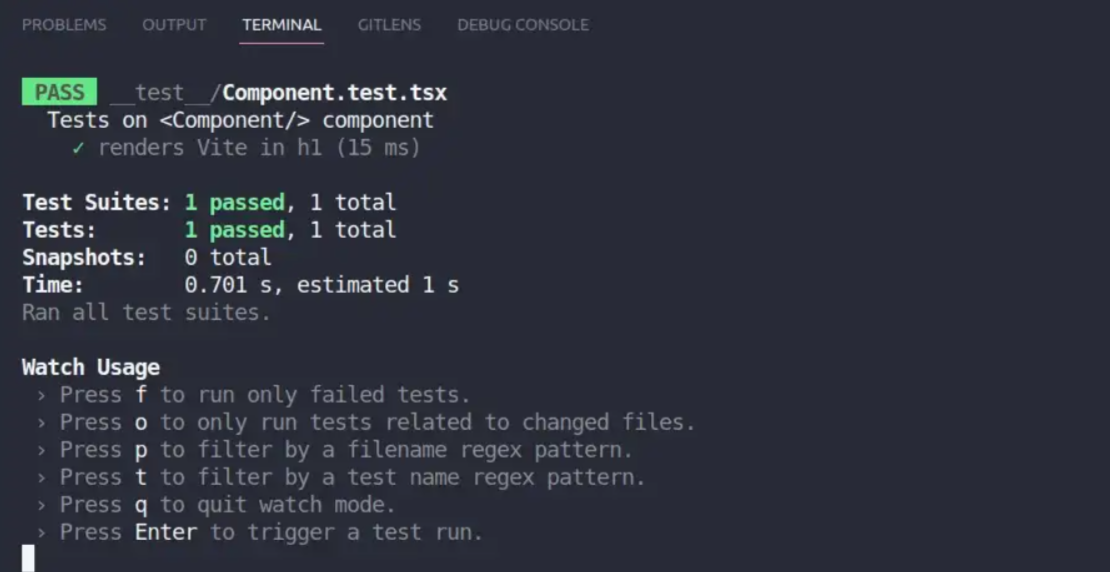Image resolution: width=1110 pixels, height=572 pixels.
Task: Click the green PASS badge
Action: (59, 93)
